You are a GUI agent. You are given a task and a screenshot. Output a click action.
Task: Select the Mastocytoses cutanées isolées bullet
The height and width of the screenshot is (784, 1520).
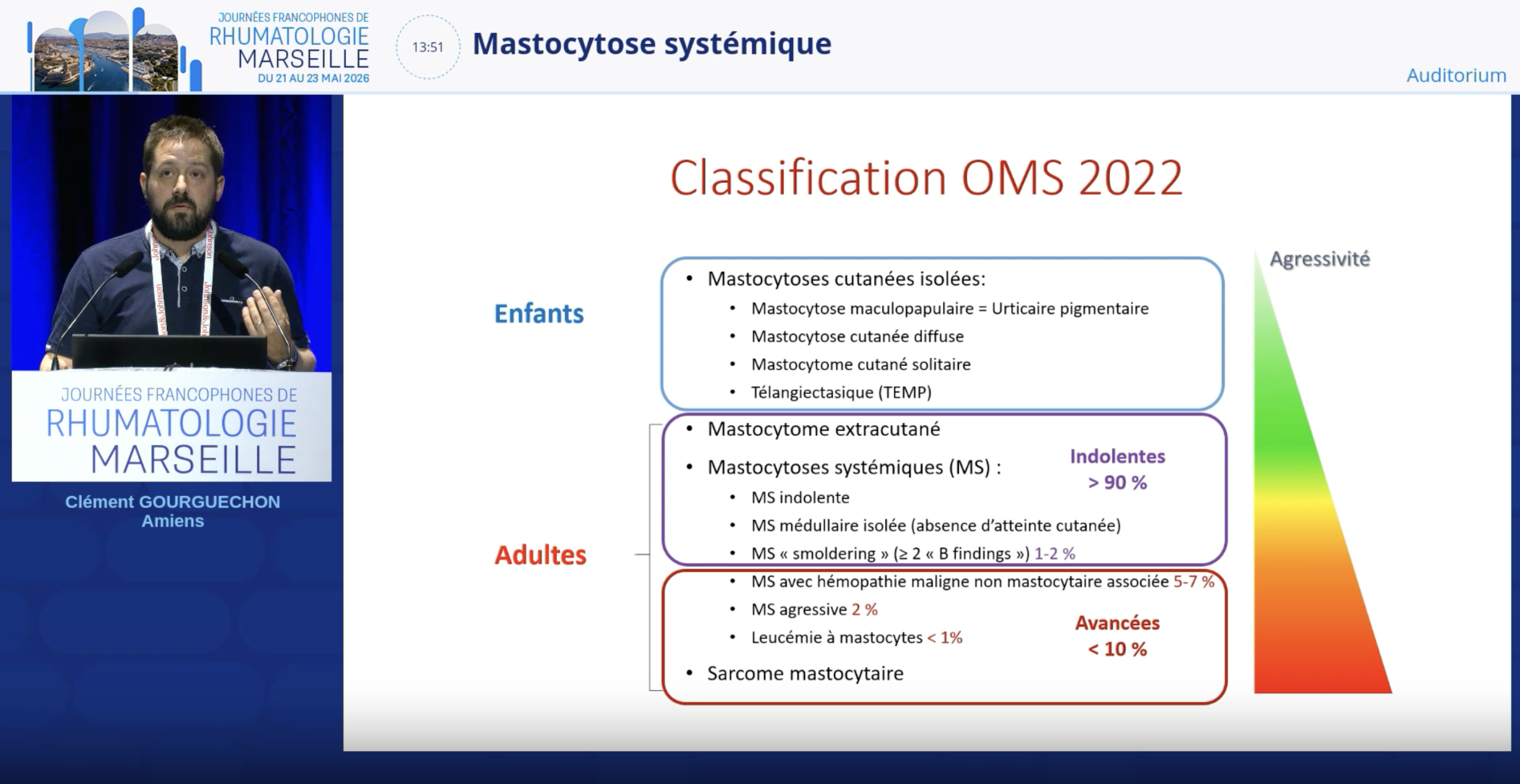[846, 279]
